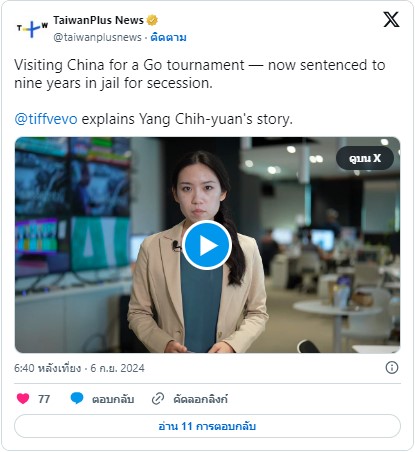Click the คัดลอกลิงก์ copy link label

tap(200, 399)
